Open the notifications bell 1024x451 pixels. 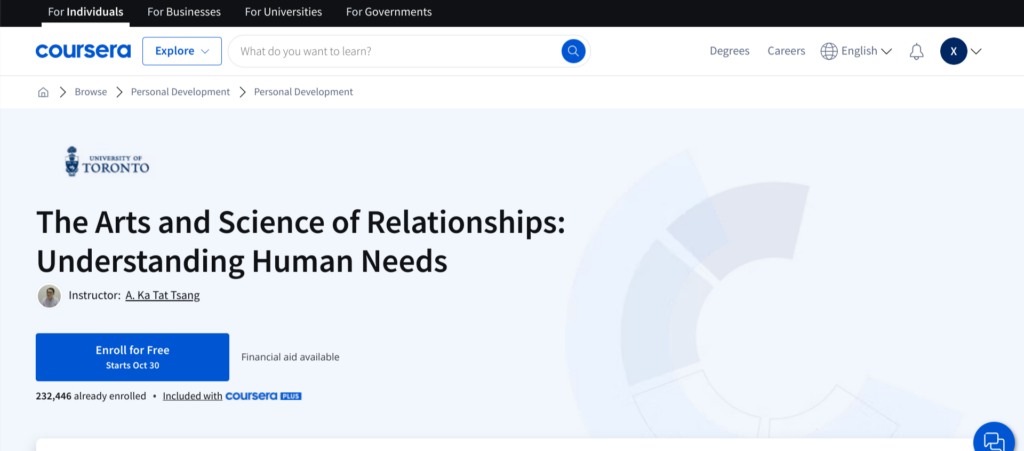916,51
